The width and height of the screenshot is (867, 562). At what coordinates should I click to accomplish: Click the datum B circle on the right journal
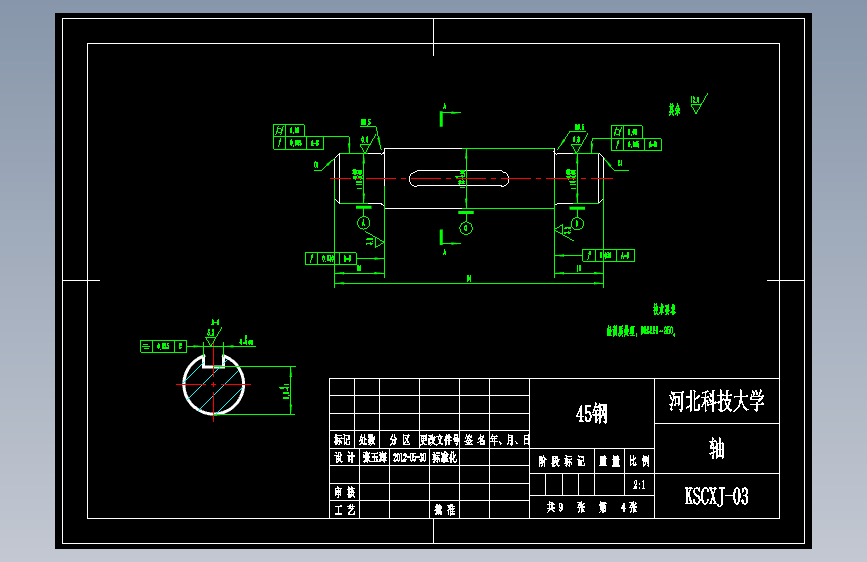tap(577, 223)
